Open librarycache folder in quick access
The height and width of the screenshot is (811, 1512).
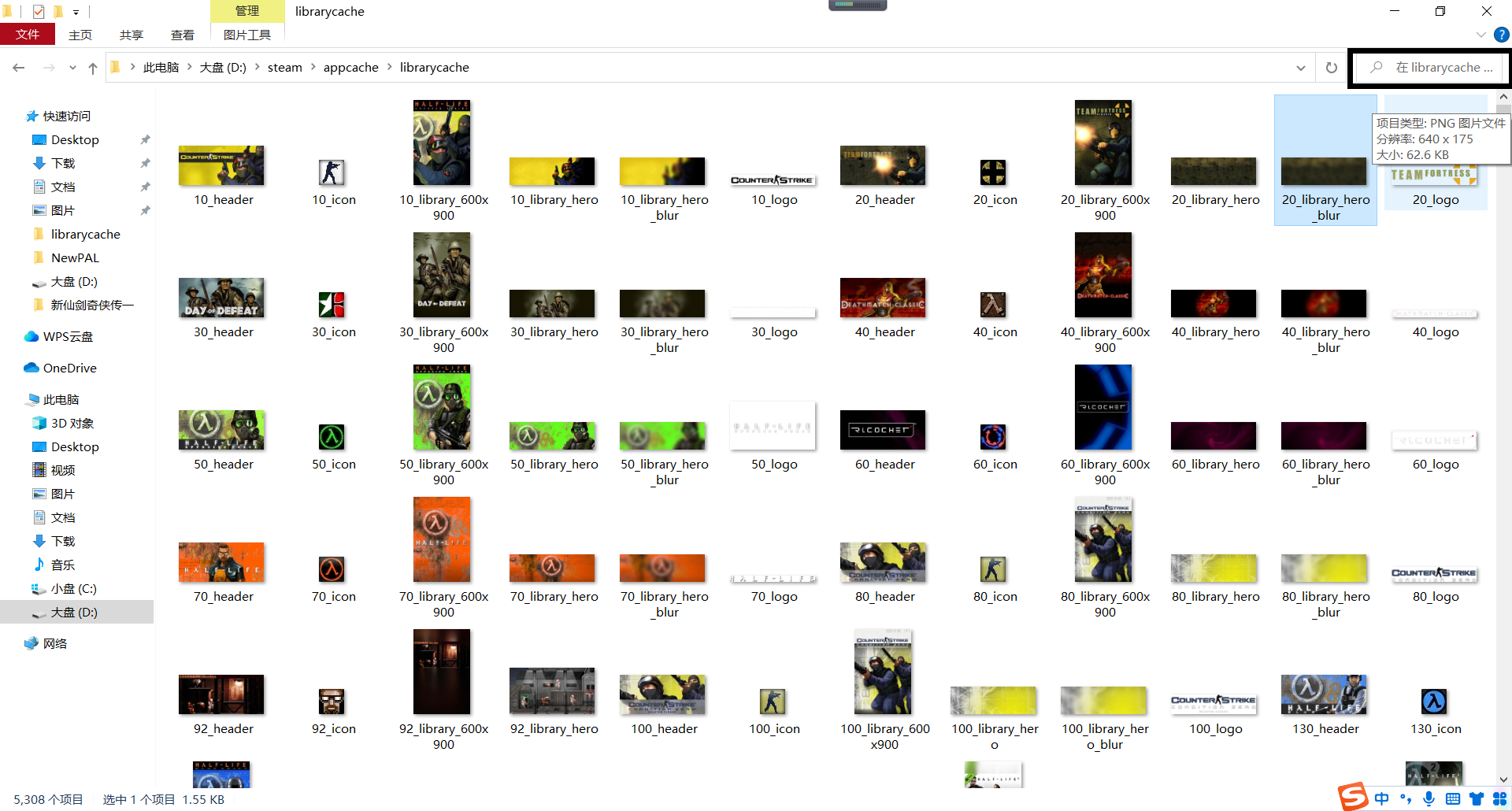pos(76,234)
